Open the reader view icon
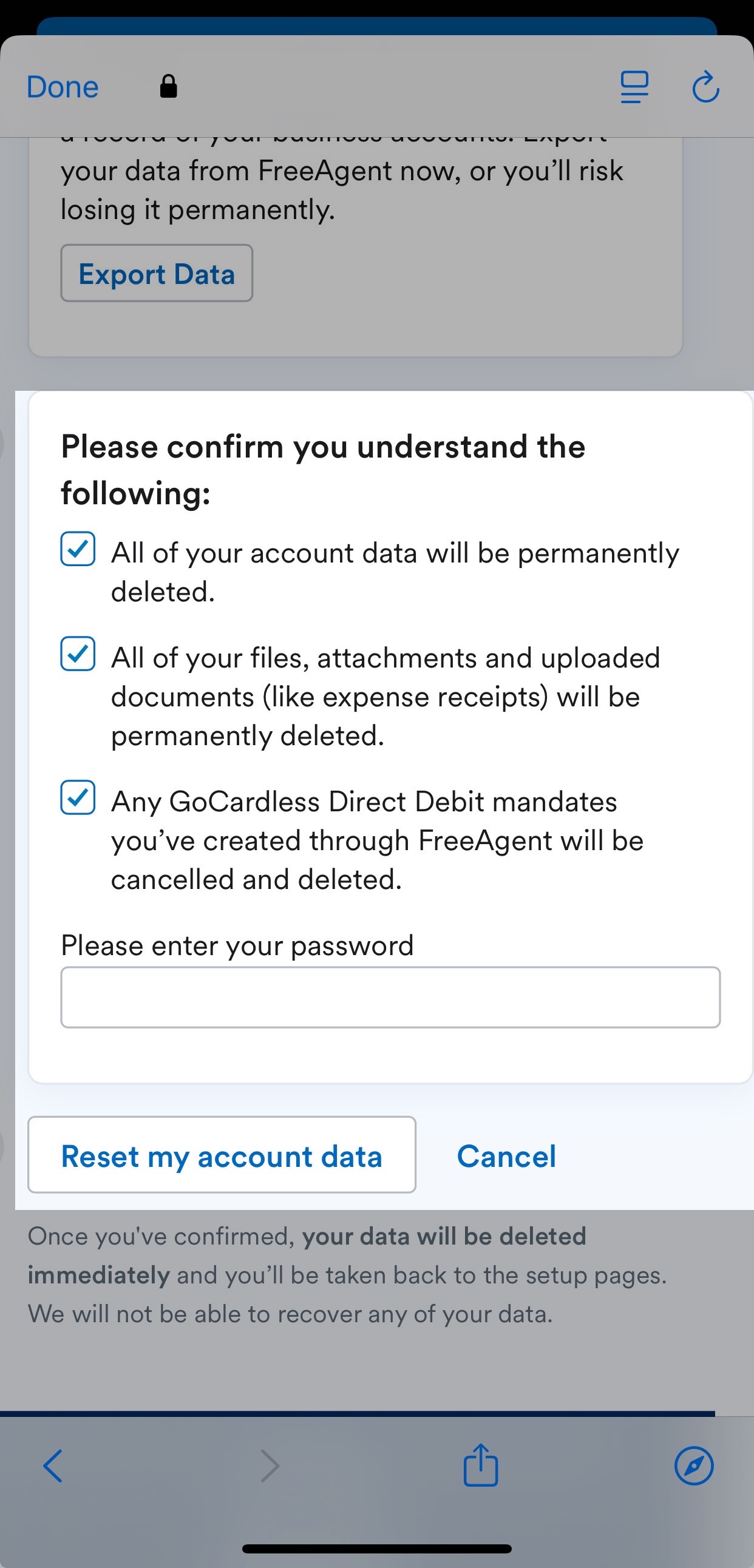 [x=634, y=87]
